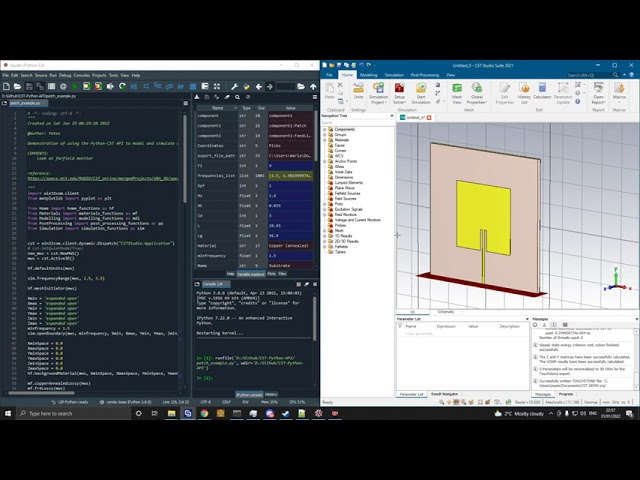Click the Variable explorer search icon

pos(237,97)
